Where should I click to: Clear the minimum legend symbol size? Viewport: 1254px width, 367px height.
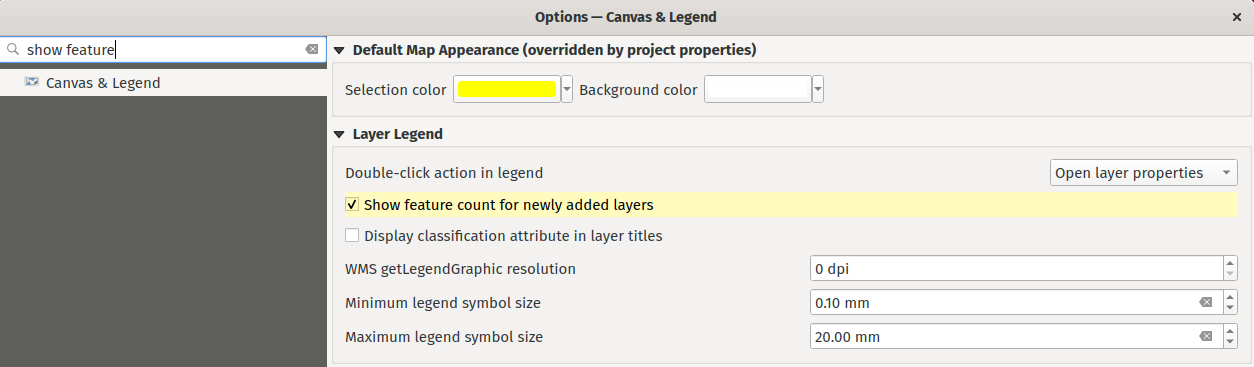pos(1205,303)
